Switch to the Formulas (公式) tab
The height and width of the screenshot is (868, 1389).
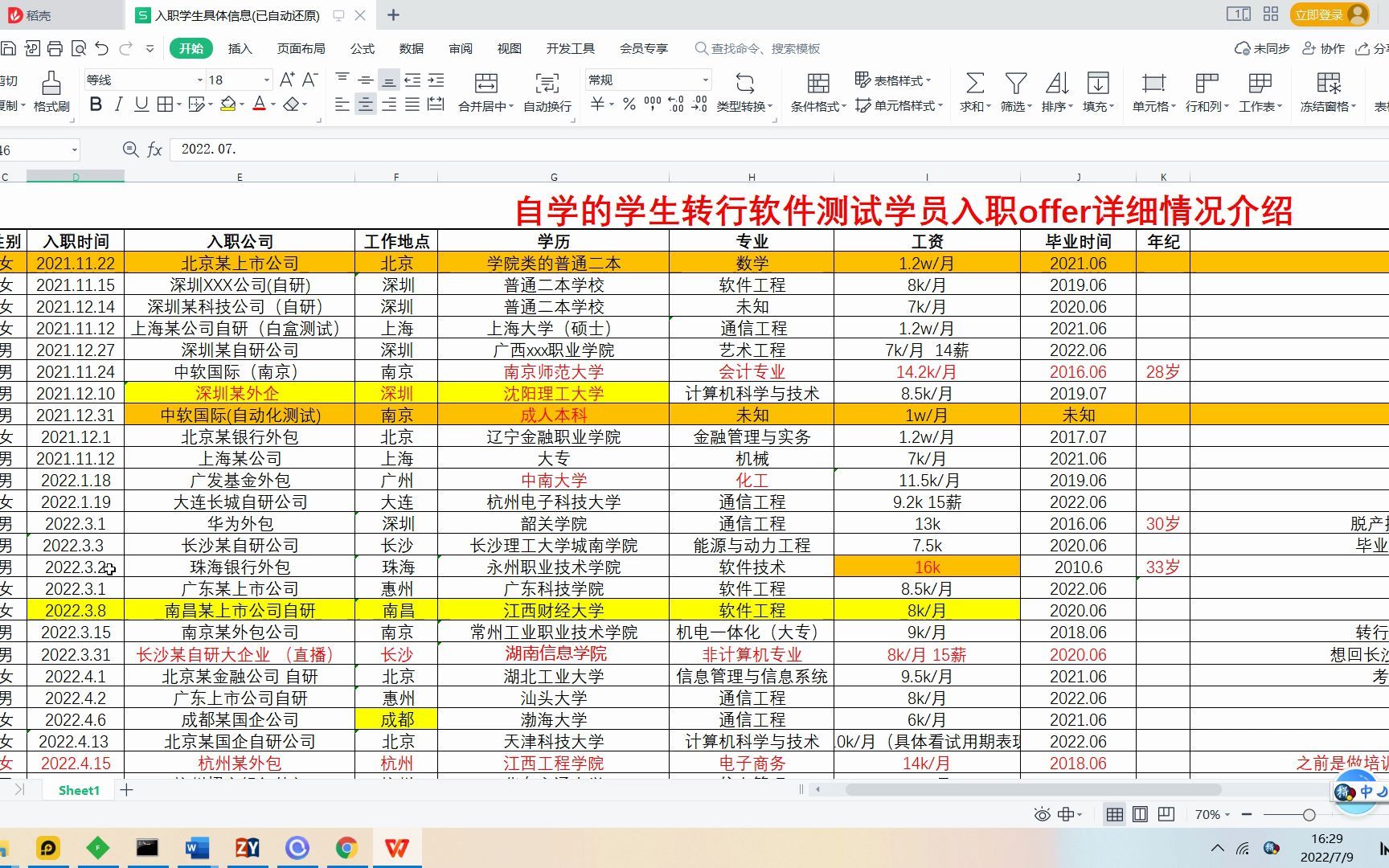[x=363, y=48]
